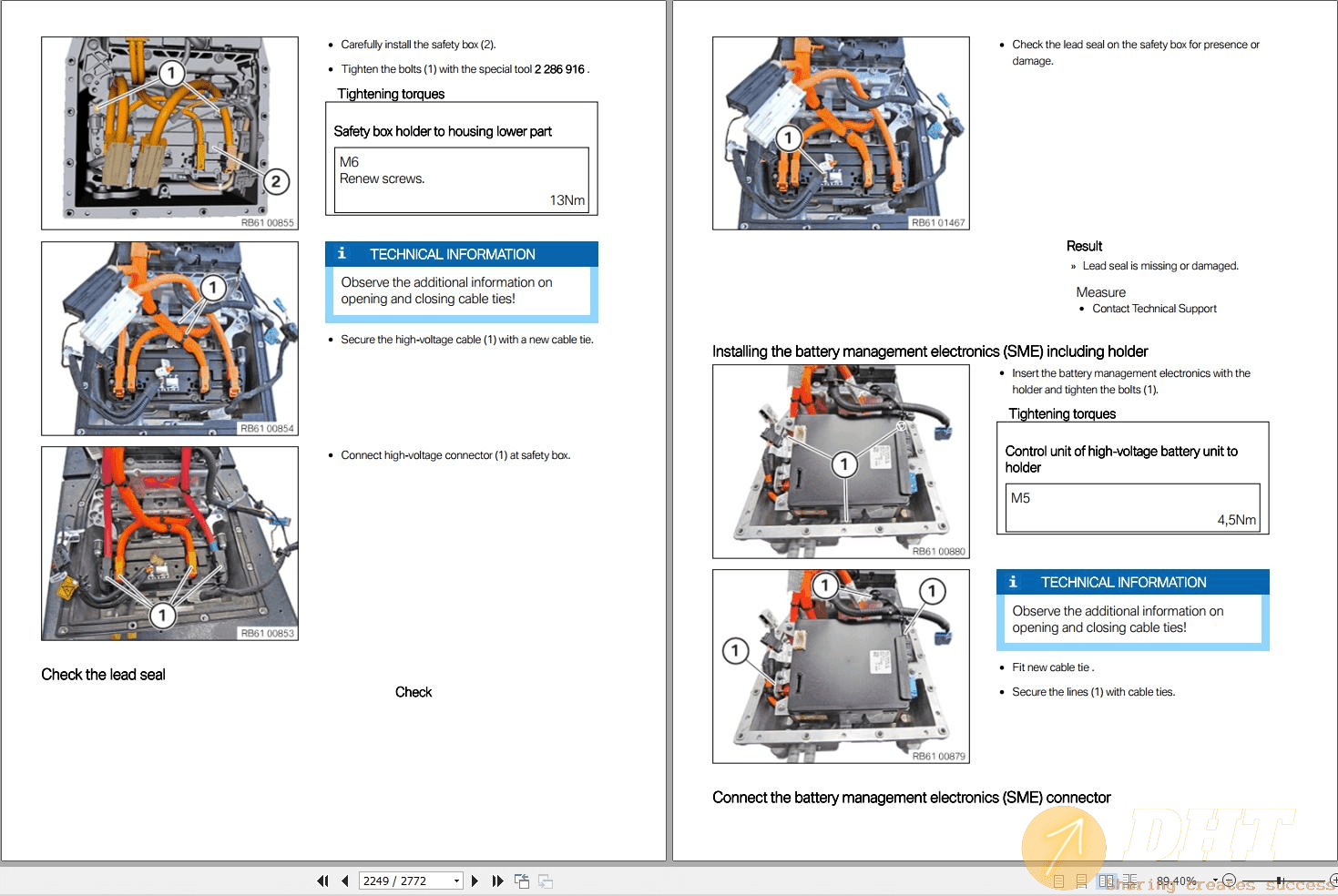Toggle two-page side-by-side view
Image resolution: width=1338 pixels, height=896 pixels.
[1107, 880]
